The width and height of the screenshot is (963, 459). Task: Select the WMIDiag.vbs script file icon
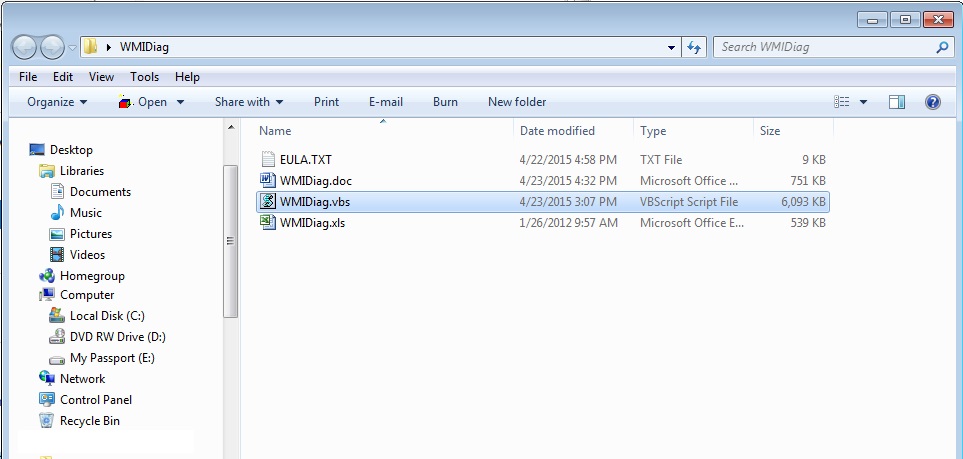coord(267,202)
